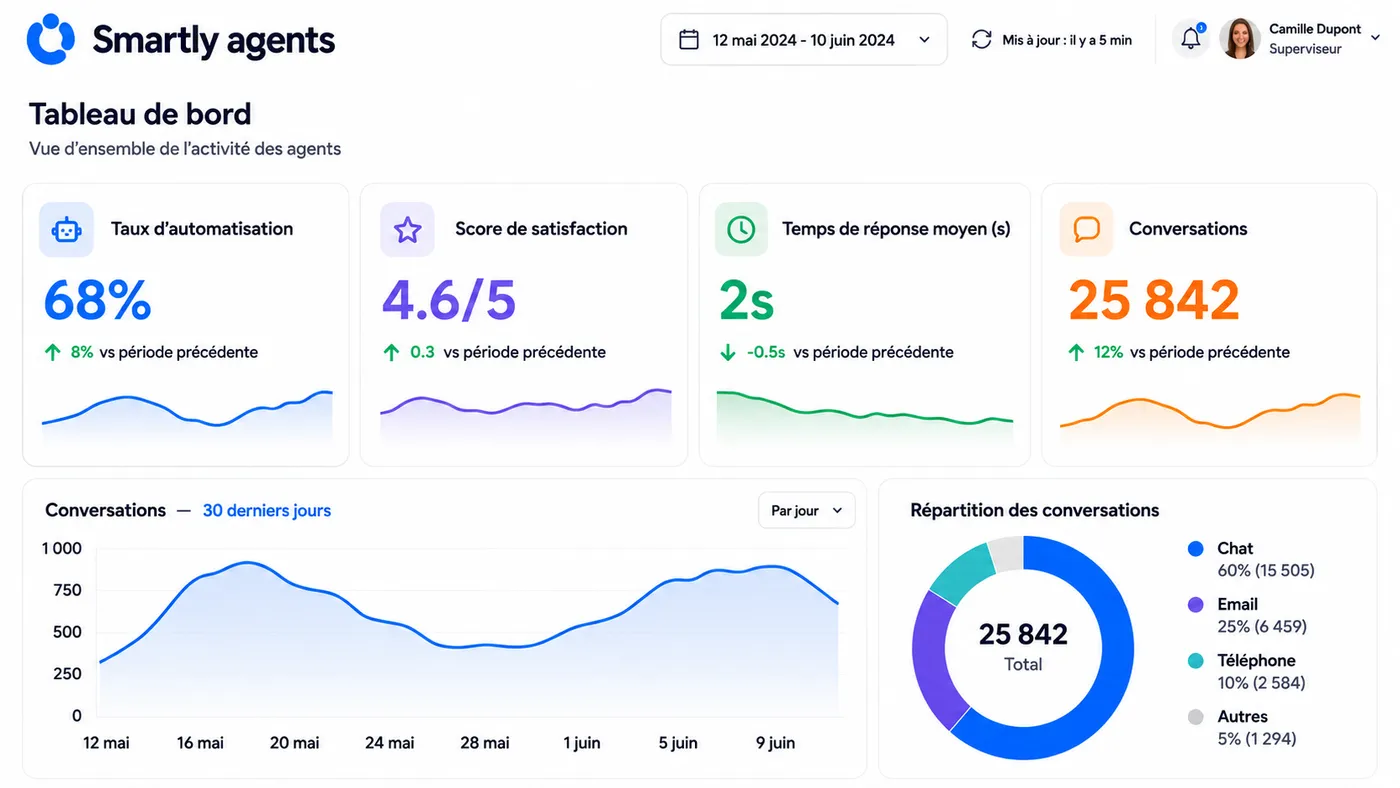1400x788 pixels.
Task: Open the Camille Dupont account menu chevron
Action: click(x=1376, y=38)
